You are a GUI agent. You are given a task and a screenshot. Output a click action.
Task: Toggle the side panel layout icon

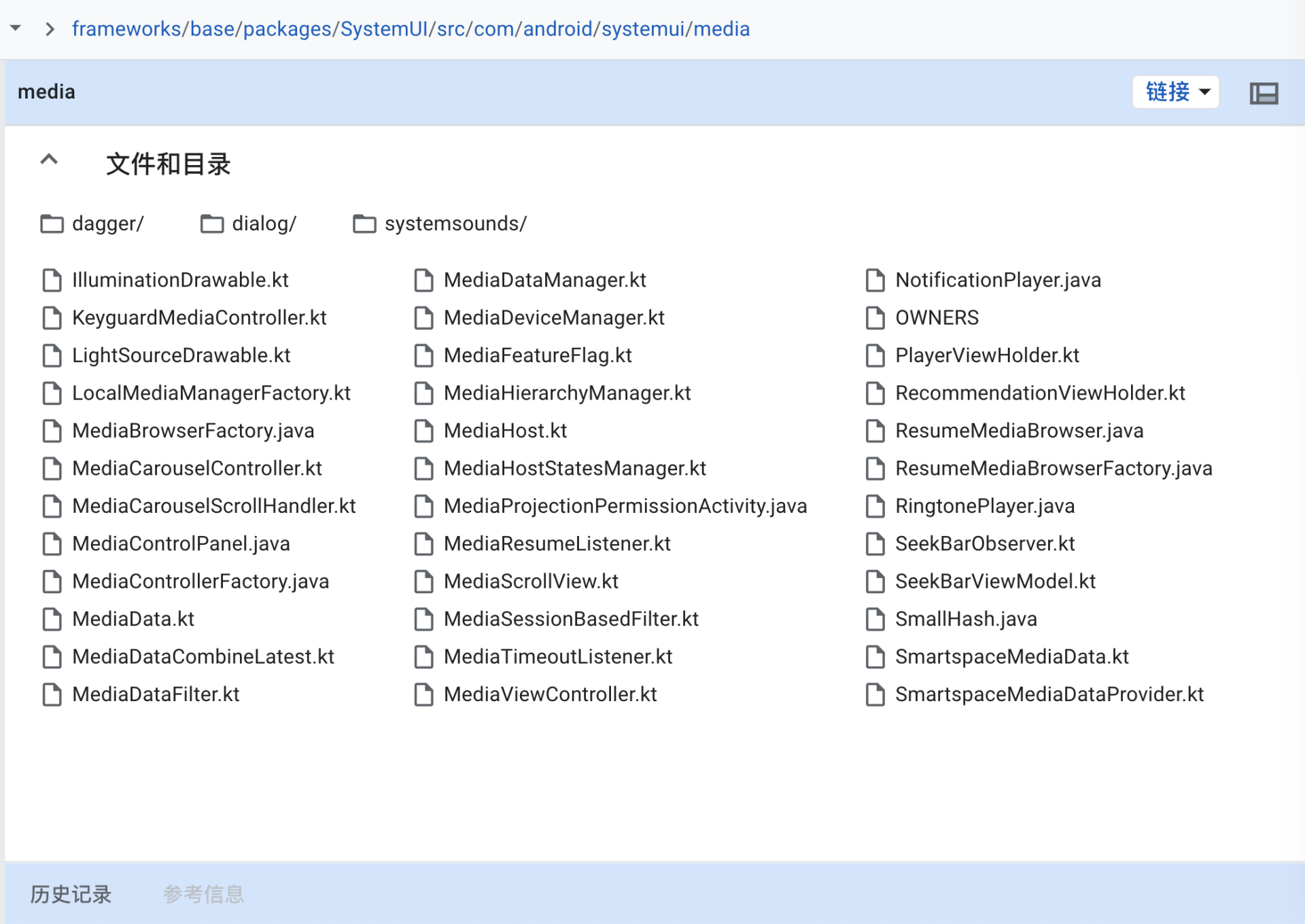1263,92
